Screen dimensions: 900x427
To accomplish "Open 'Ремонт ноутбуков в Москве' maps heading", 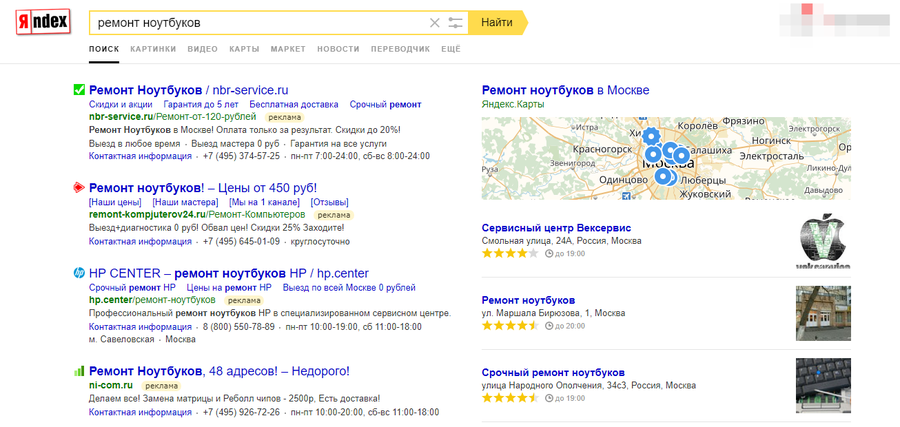I will point(565,90).
